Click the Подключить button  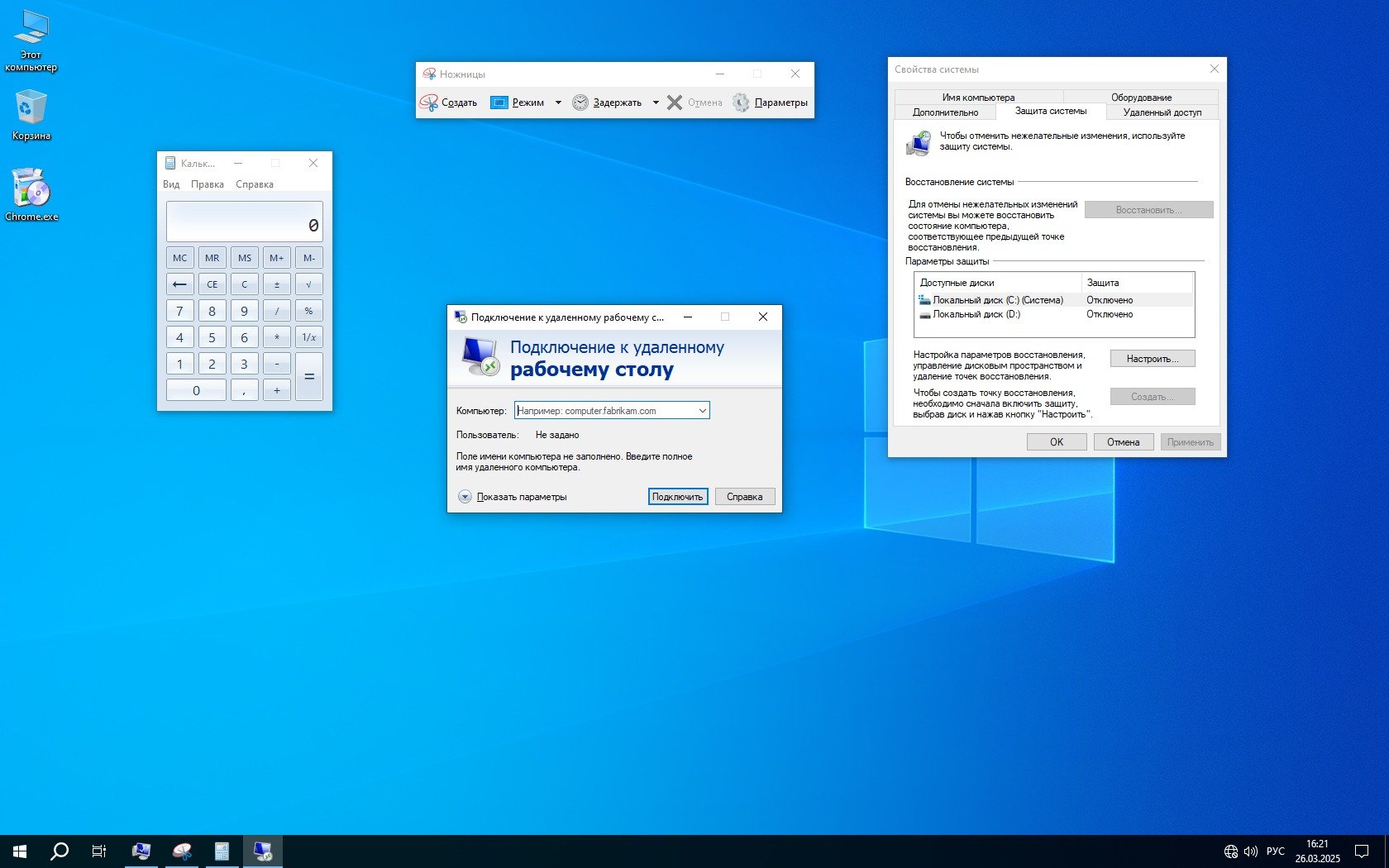tap(677, 497)
